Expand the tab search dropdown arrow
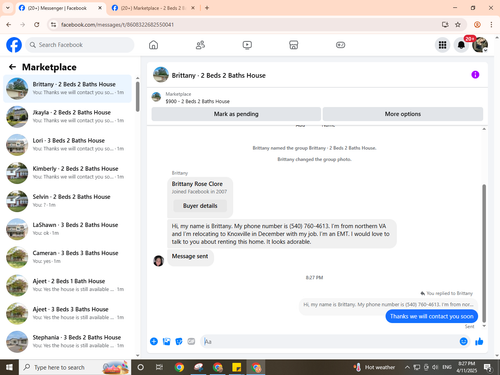 coord(8,8)
